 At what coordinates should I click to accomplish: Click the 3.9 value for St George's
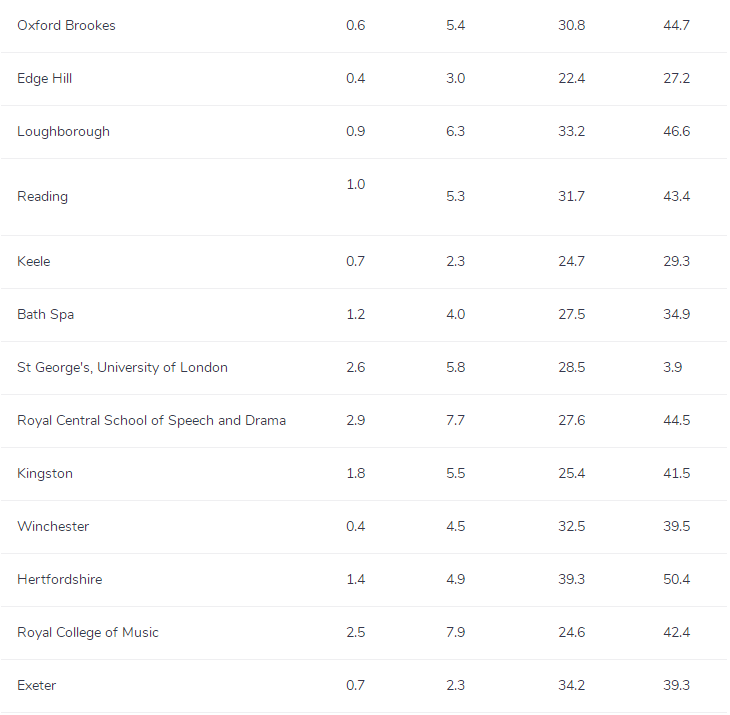(x=672, y=367)
